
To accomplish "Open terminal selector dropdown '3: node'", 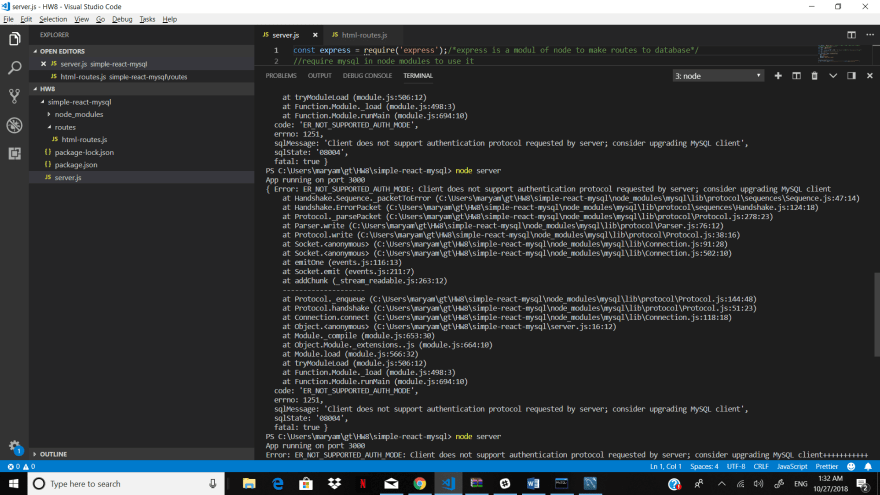I will (x=718, y=76).
